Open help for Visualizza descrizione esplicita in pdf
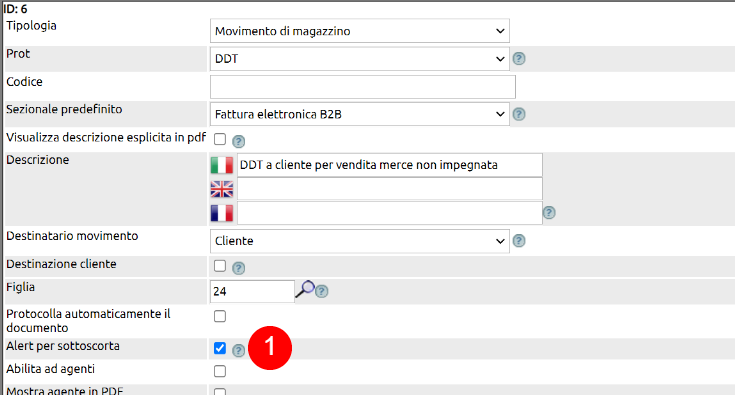This screenshot has height=395, width=735. pyautogui.click(x=239, y=141)
